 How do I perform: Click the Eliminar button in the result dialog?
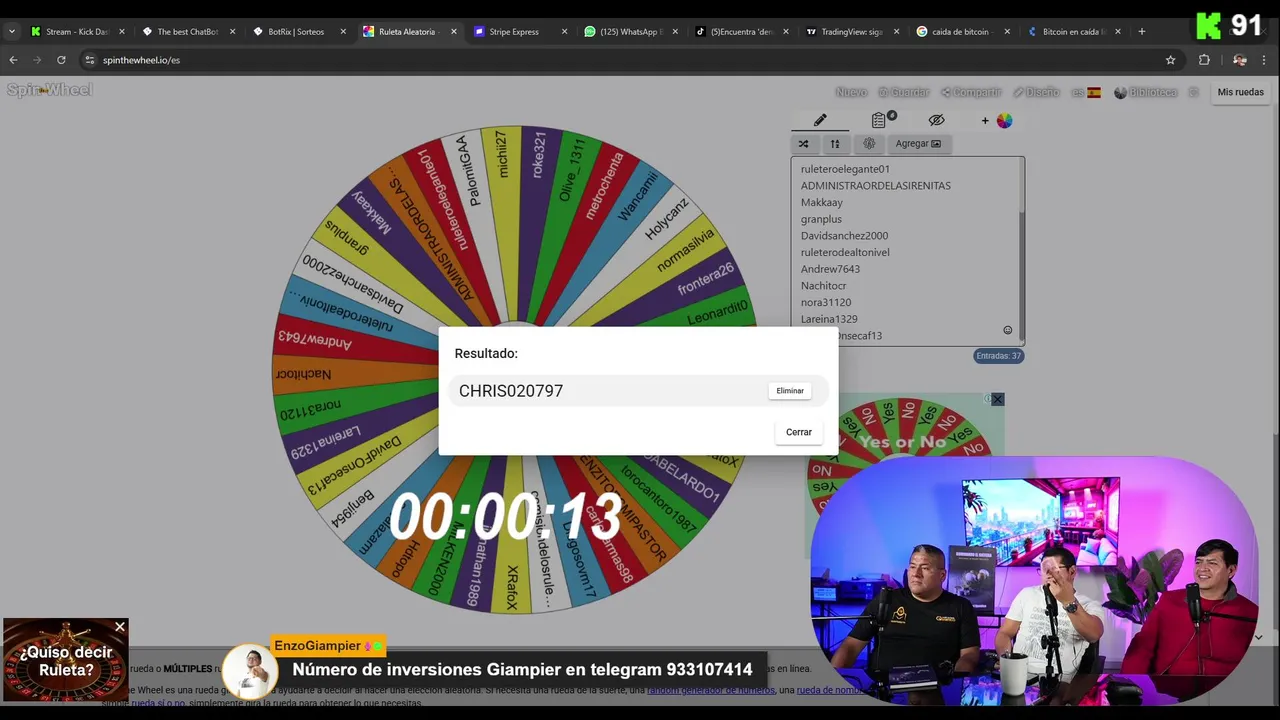(790, 391)
